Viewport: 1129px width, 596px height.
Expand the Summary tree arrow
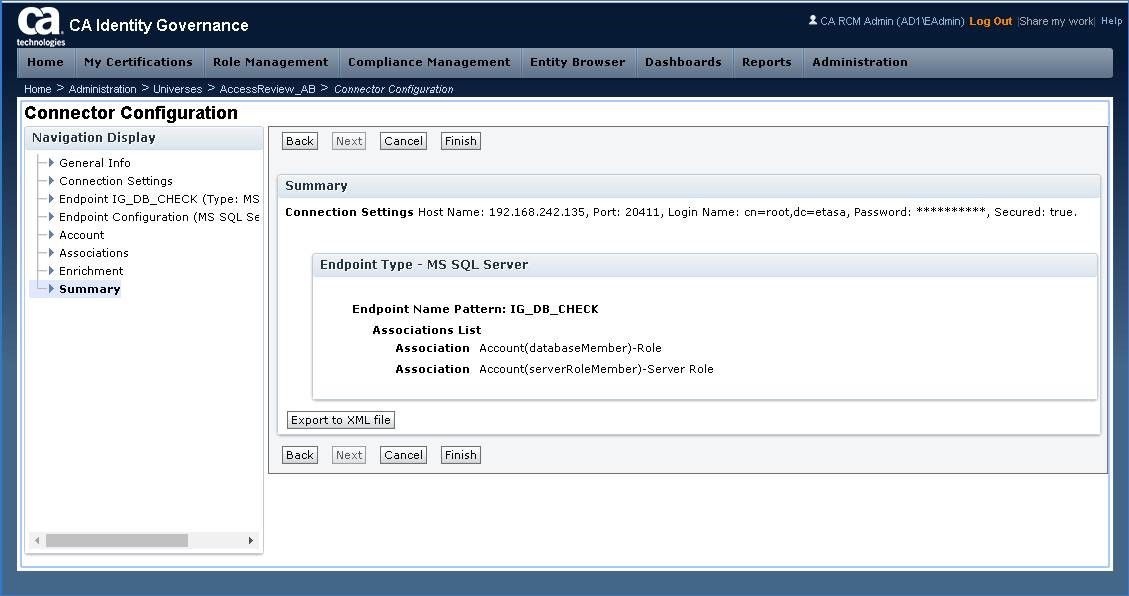tap(51, 289)
